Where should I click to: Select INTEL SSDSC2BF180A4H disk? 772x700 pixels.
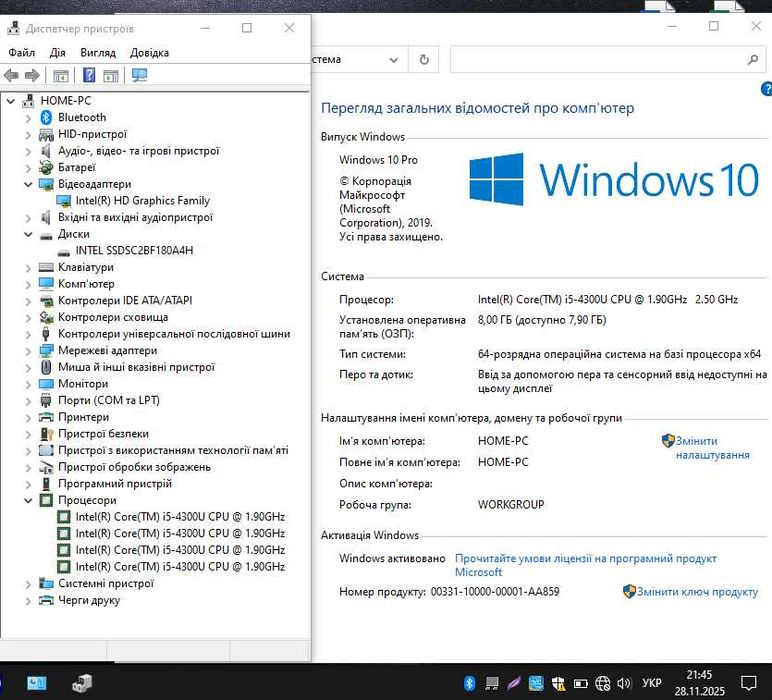pos(134,251)
